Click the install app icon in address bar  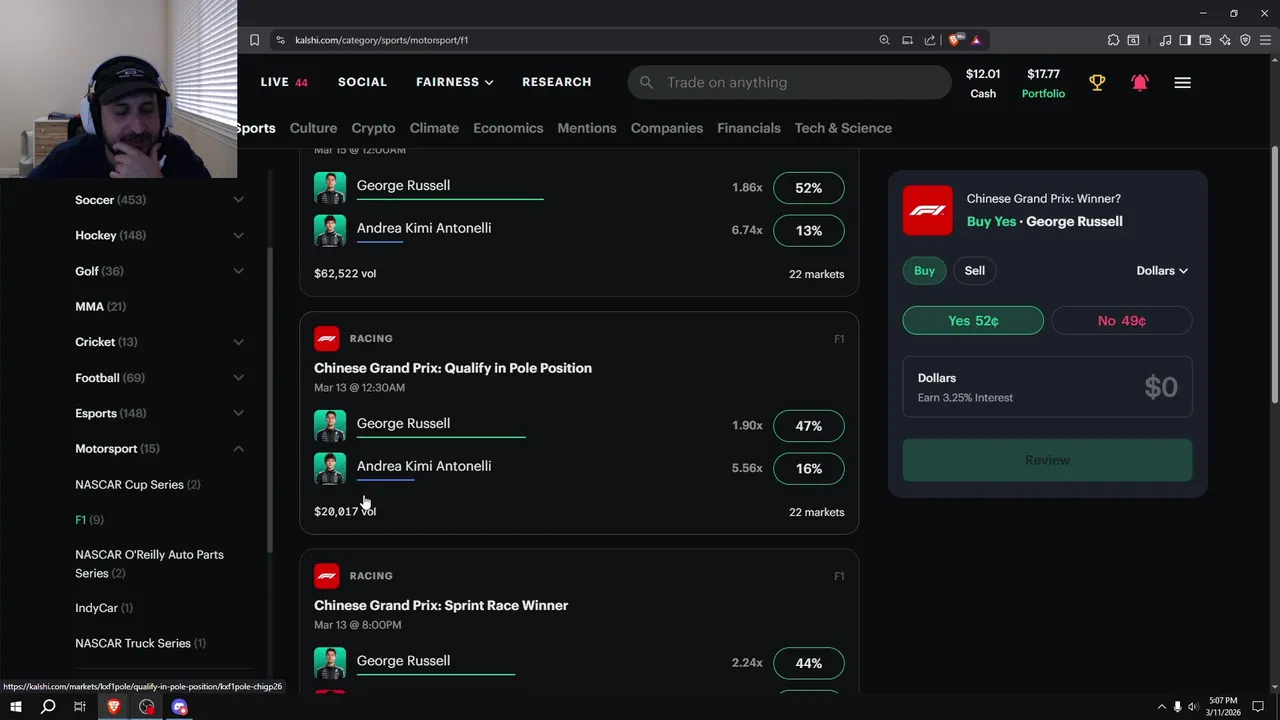pos(907,40)
